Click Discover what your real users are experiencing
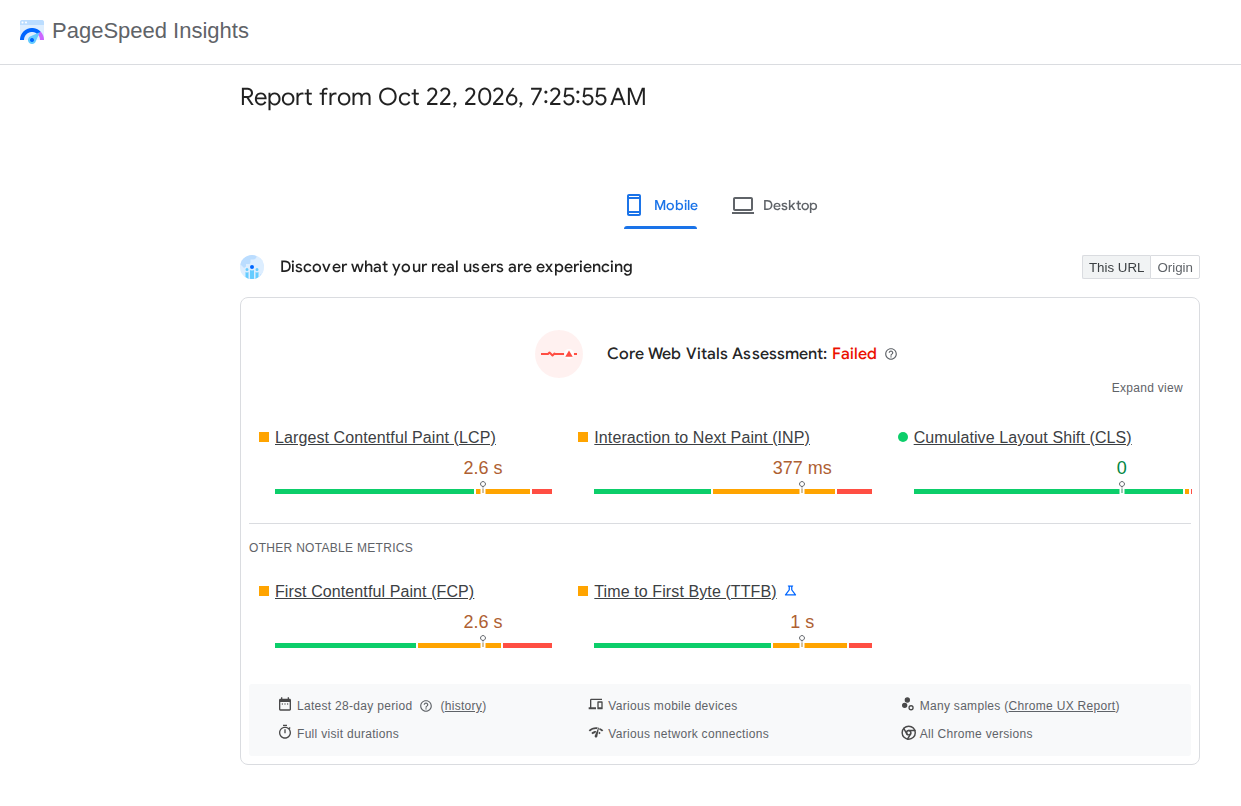 456,267
